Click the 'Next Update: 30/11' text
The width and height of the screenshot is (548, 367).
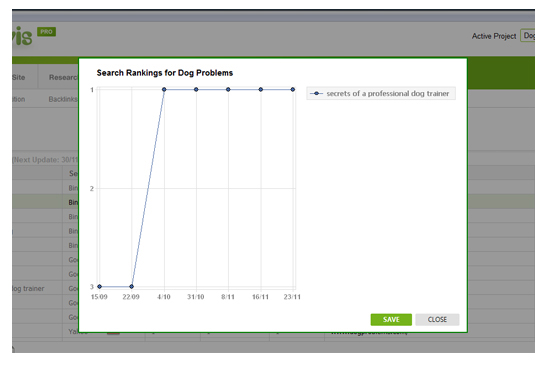45,160
